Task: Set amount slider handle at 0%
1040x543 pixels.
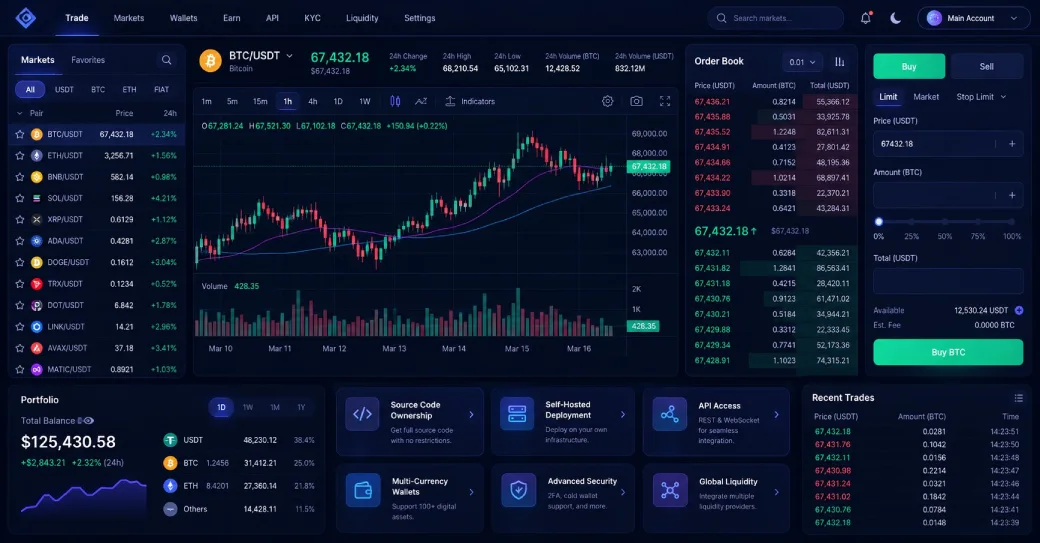Action: pyautogui.click(x=879, y=222)
